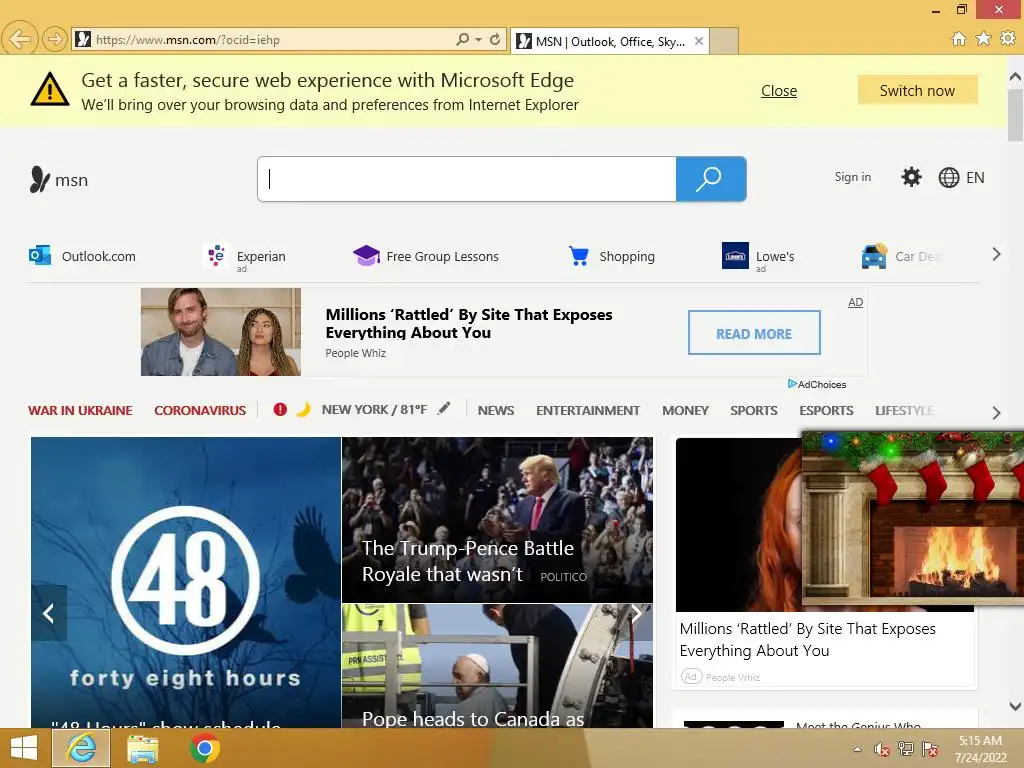Click the NEW YORK / 81°F weather link
The width and height of the screenshot is (1024, 768).
pyautogui.click(x=374, y=409)
